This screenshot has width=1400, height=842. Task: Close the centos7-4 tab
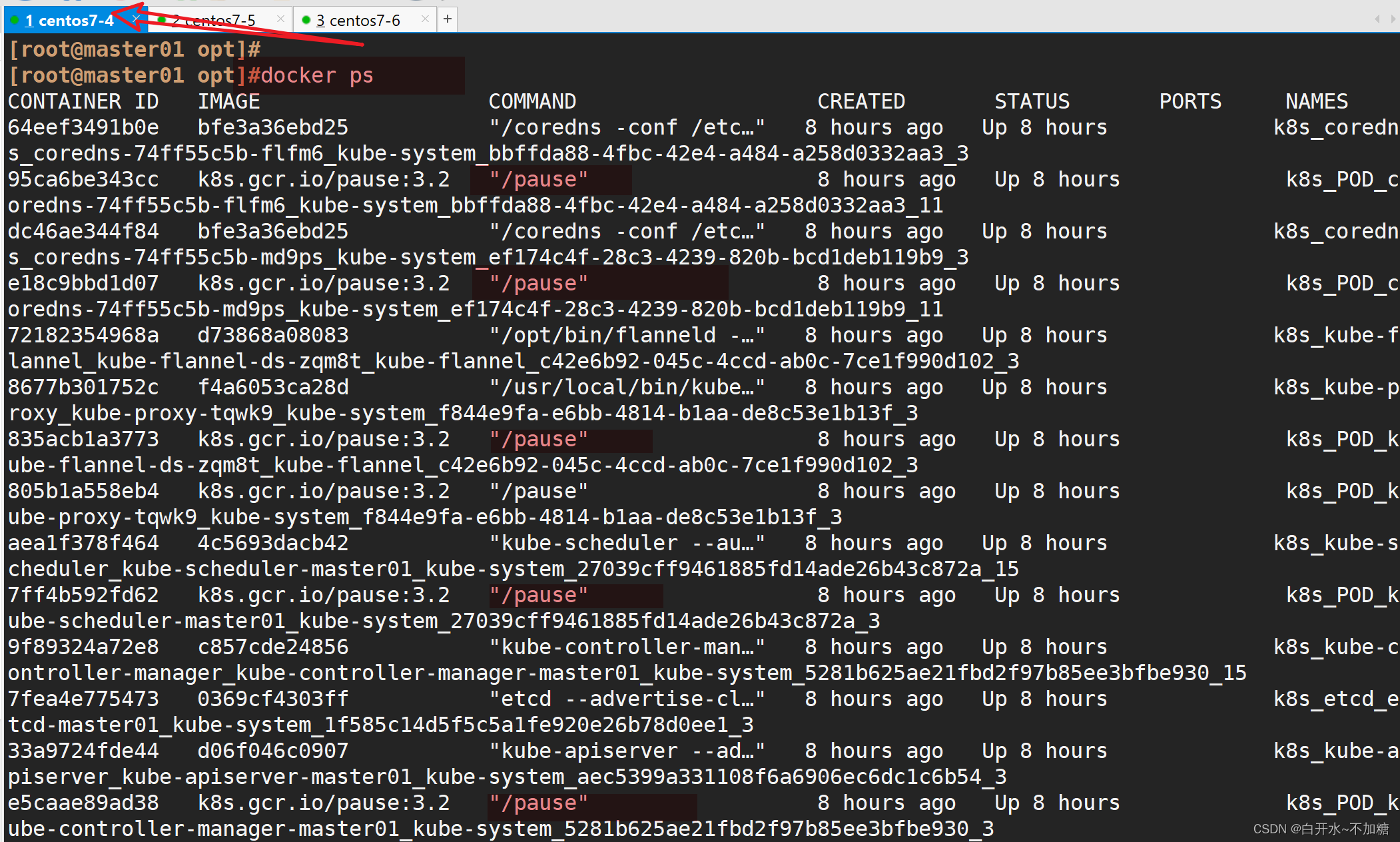tap(135, 19)
